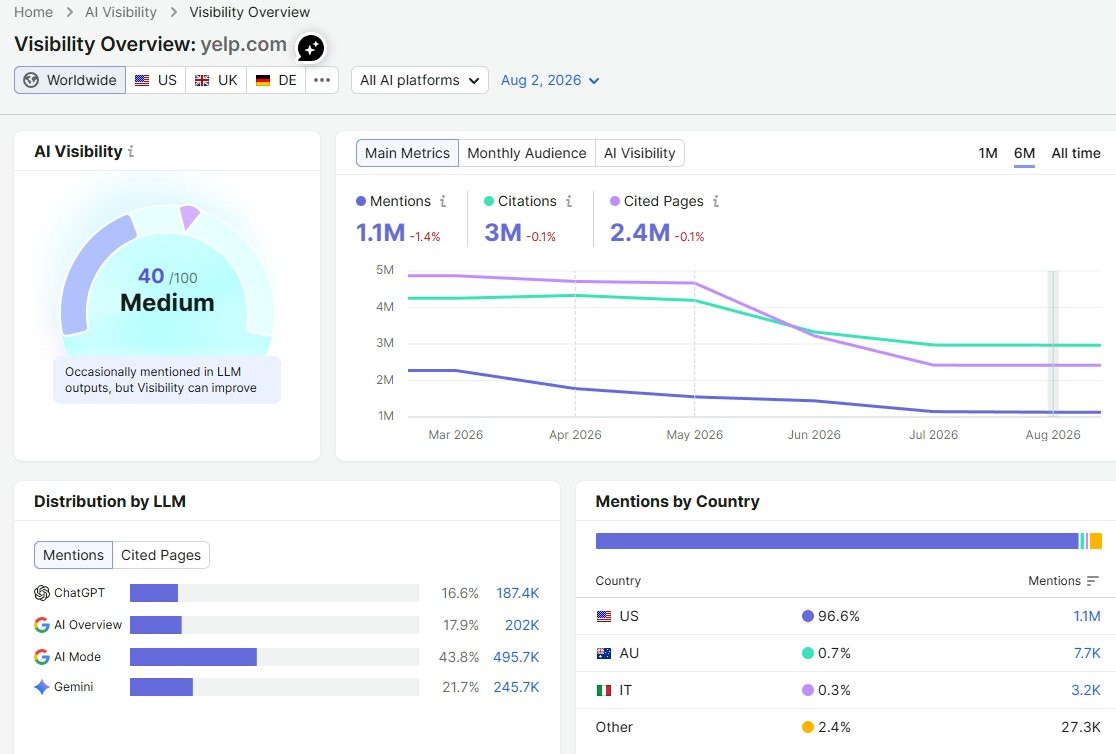1116x754 pixels.
Task: Click the 96.6% US color dot
Action: pyautogui.click(x=808, y=617)
